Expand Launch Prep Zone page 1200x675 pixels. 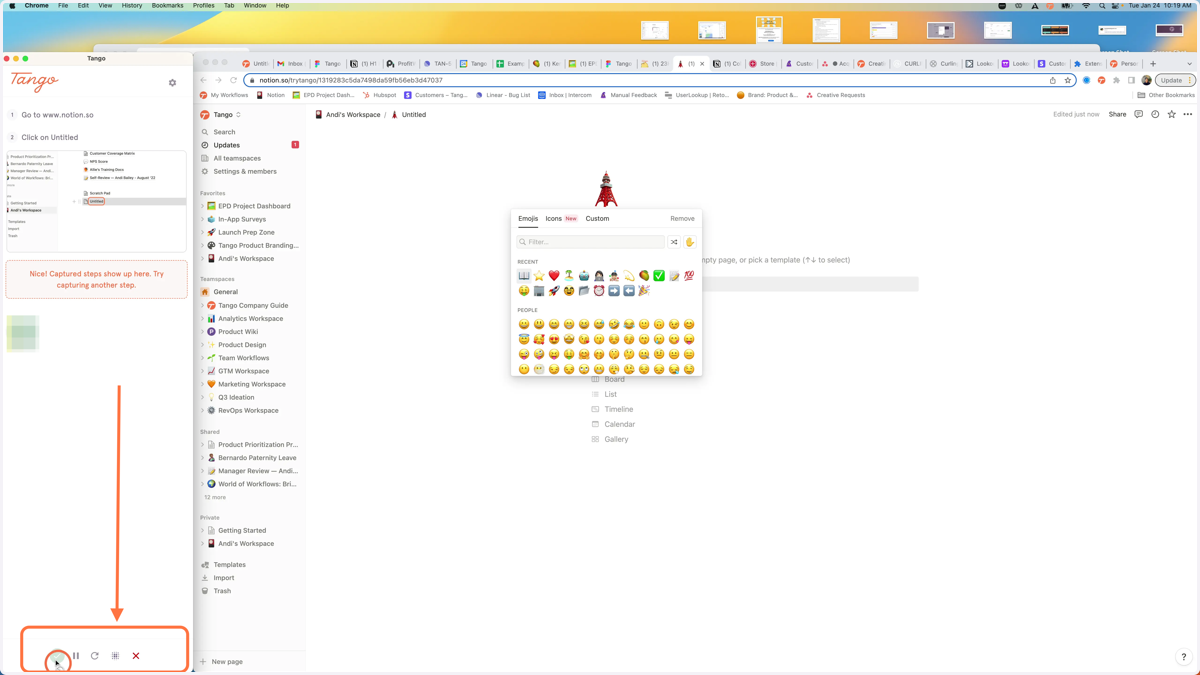[202, 232]
